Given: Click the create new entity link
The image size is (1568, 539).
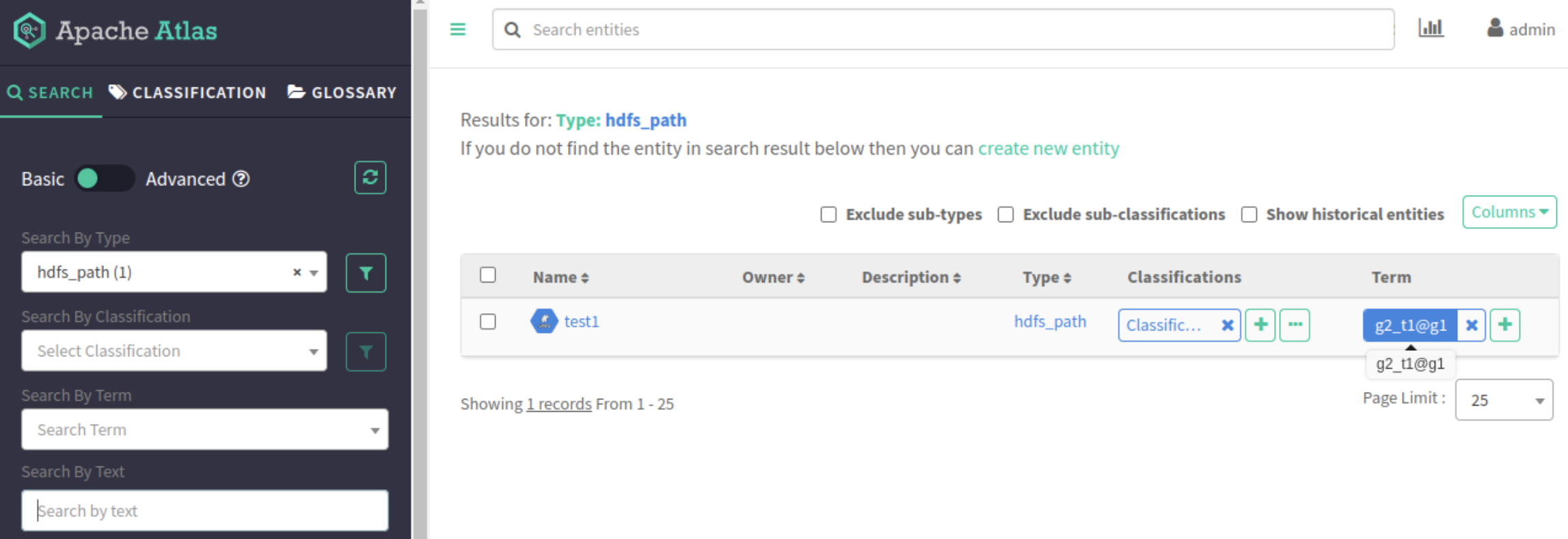Looking at the screenshot, I should click(1048, 148).
